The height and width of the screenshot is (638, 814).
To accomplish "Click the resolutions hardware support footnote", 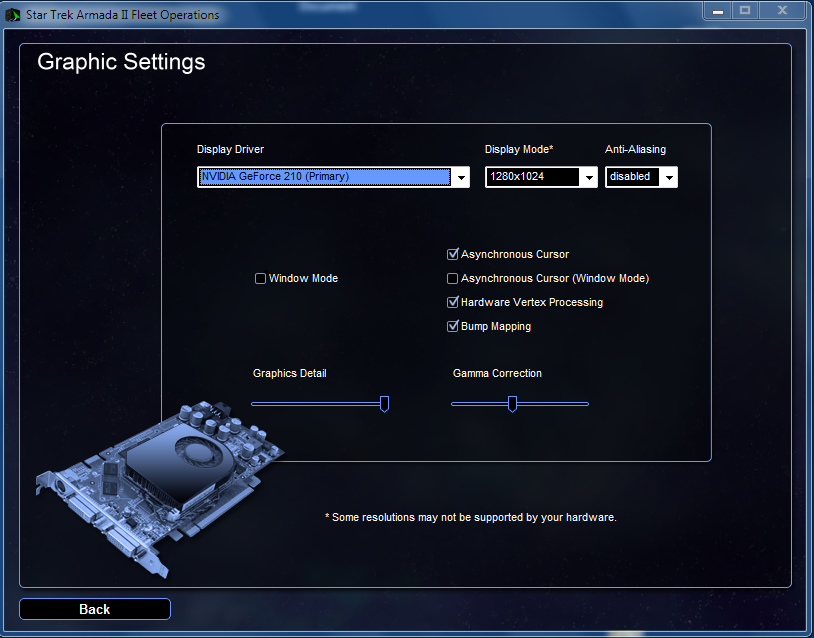I will [471, 518].
